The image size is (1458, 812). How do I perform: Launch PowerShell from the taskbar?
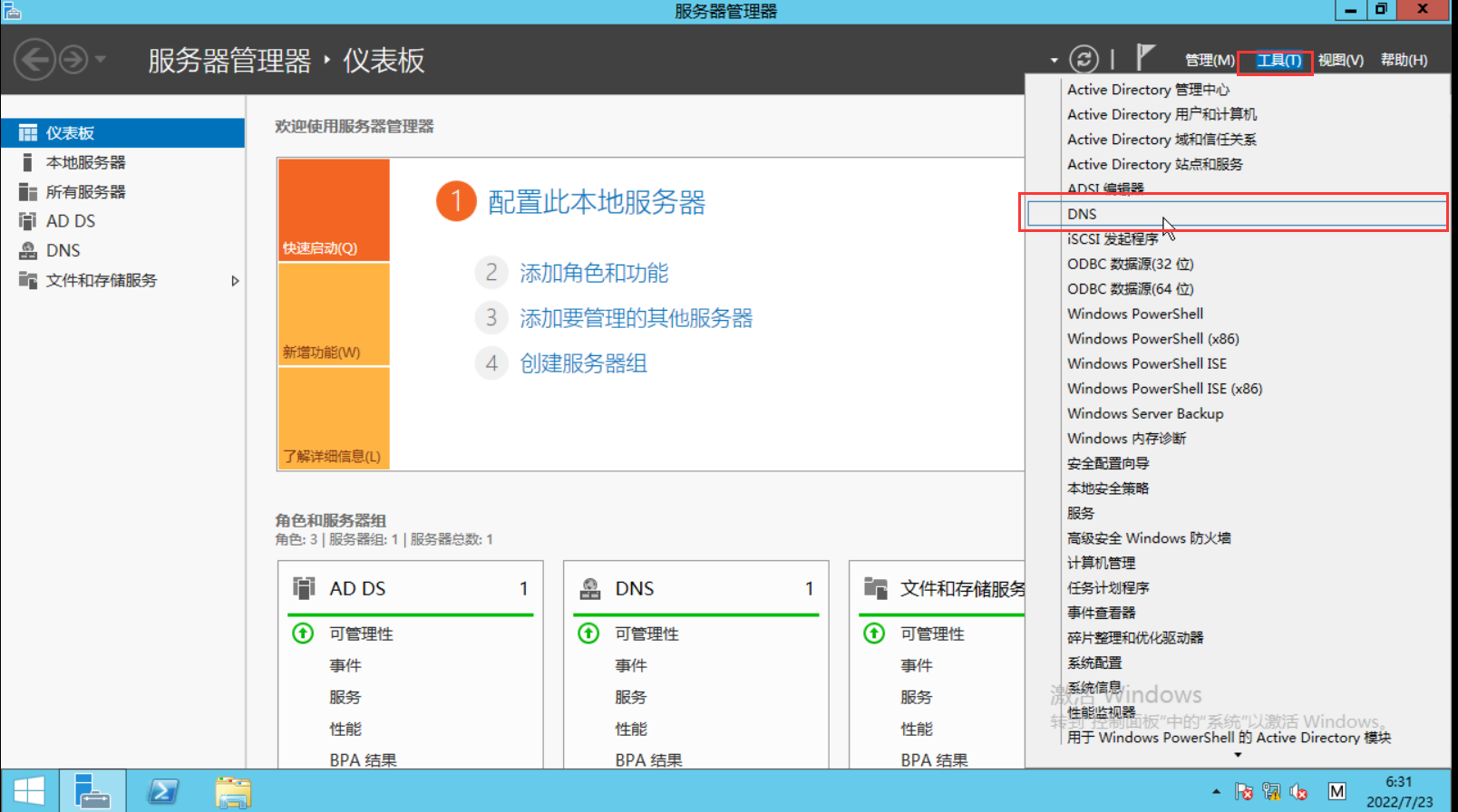pos(163,792)
